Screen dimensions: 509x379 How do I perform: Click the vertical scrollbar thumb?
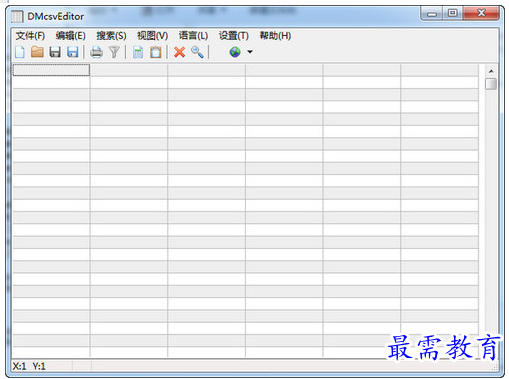pos(491,84)
